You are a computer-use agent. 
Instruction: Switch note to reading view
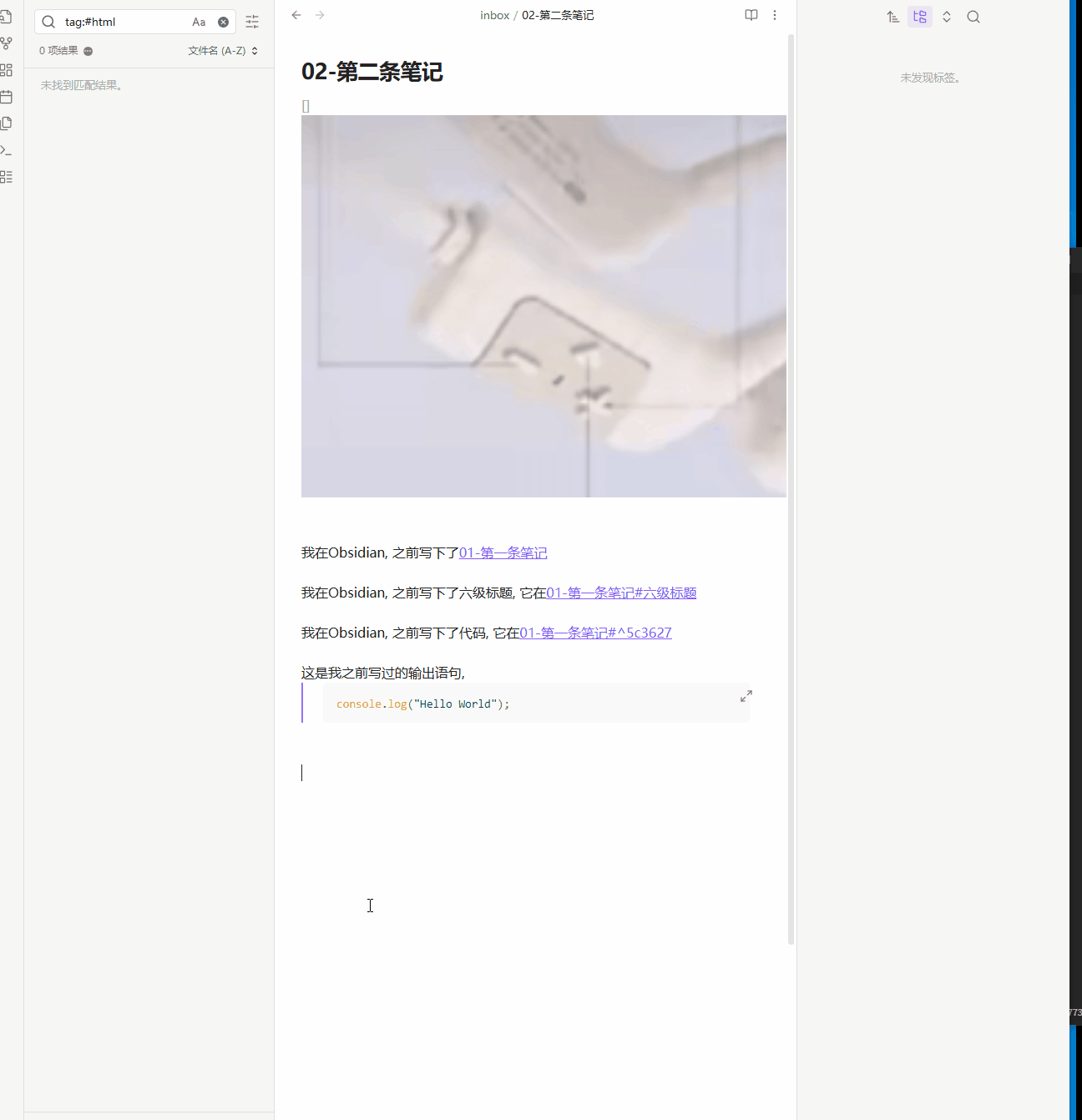click(751, 15)
